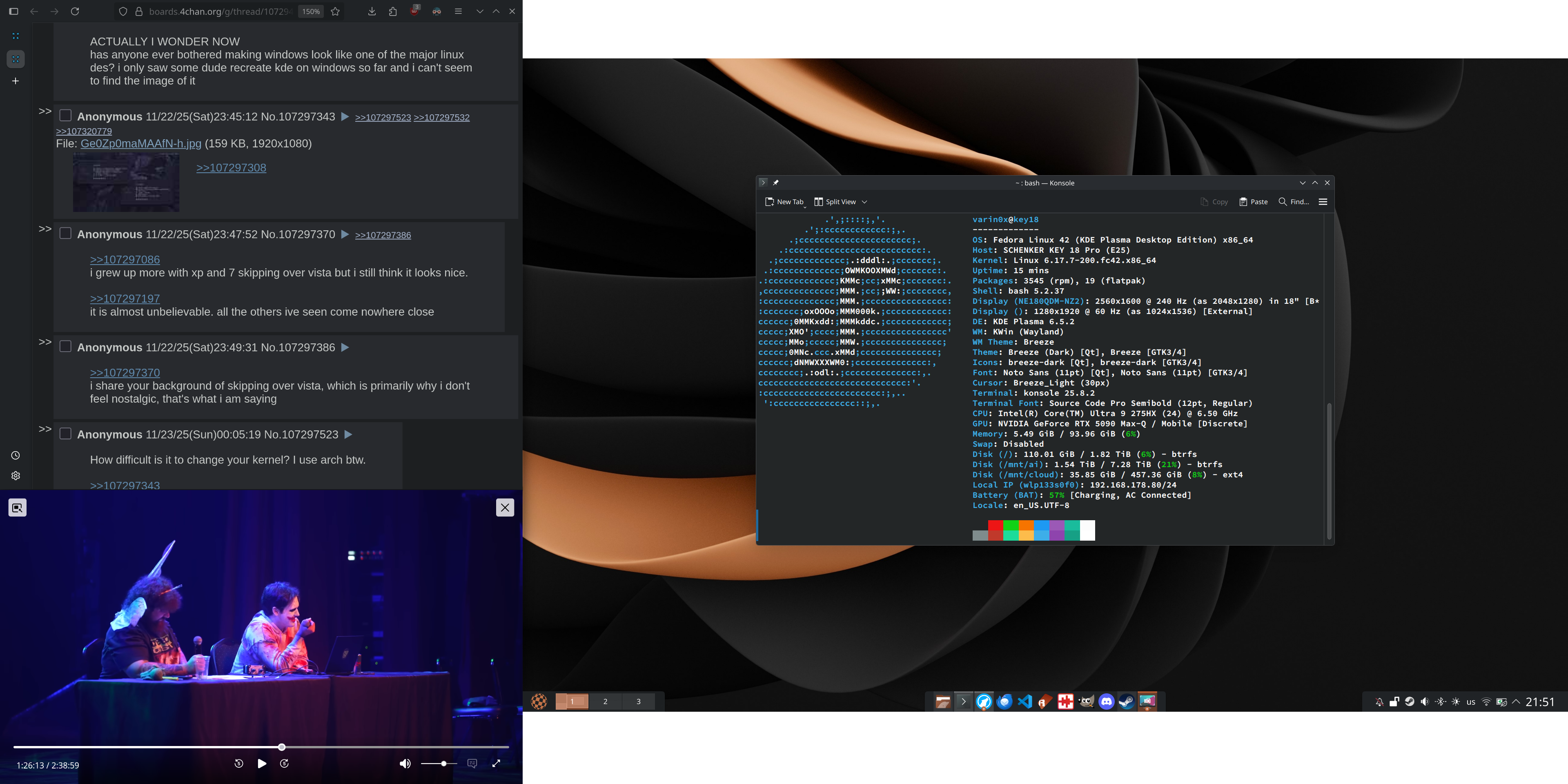
Task: Expand the system tray hidden icons arrow
Action: pos(1516,701)
